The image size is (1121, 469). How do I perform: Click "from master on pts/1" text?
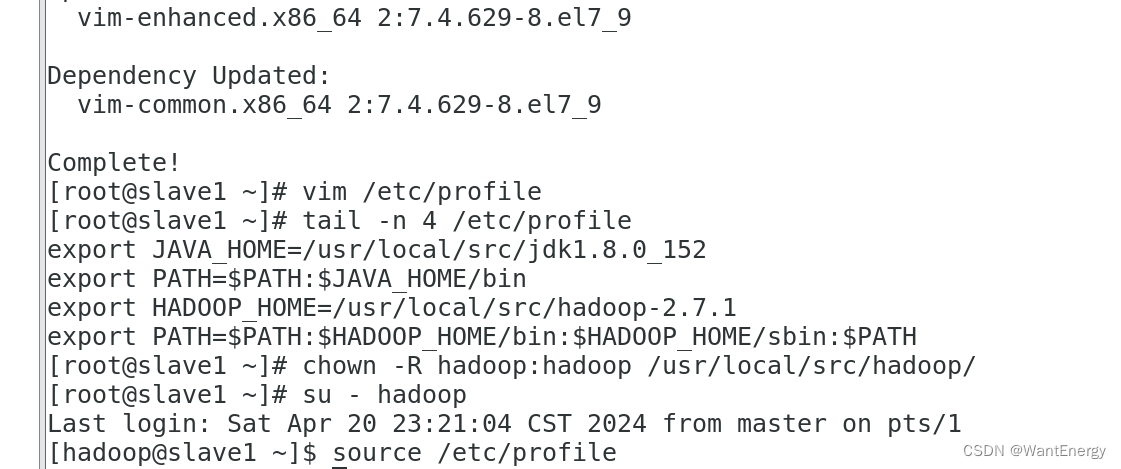[811, 424]
